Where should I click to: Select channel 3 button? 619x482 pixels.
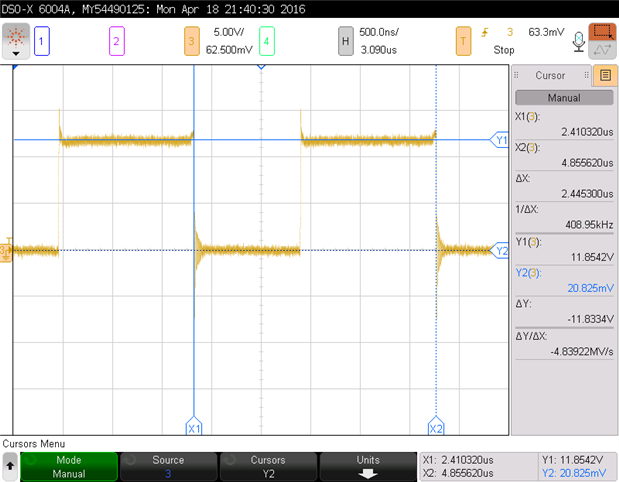pyautogui.click(x=191, y=41)
